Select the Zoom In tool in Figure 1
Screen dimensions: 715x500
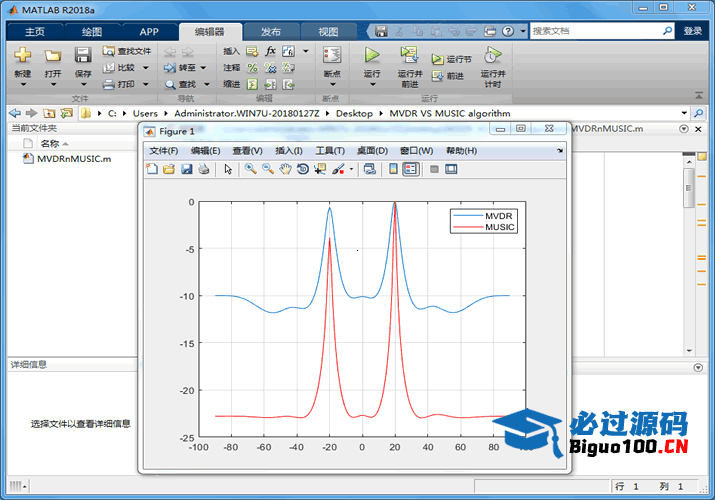(250, 169)
